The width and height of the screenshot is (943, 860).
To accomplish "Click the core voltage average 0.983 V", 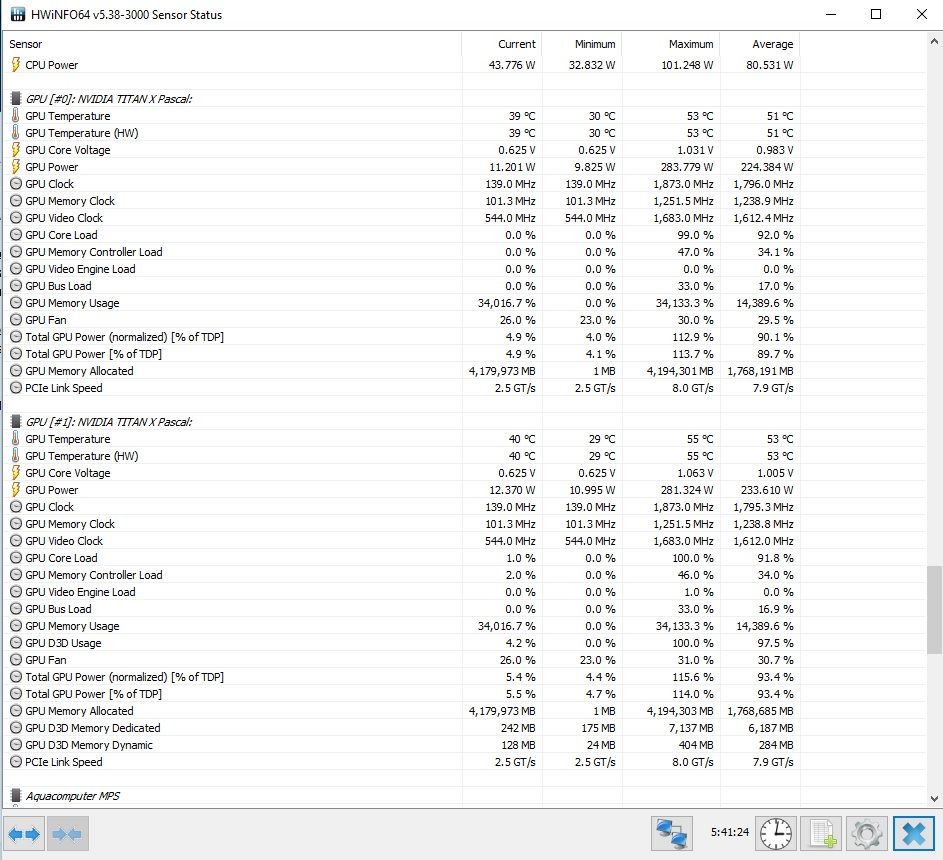I will tap(775, 150).
